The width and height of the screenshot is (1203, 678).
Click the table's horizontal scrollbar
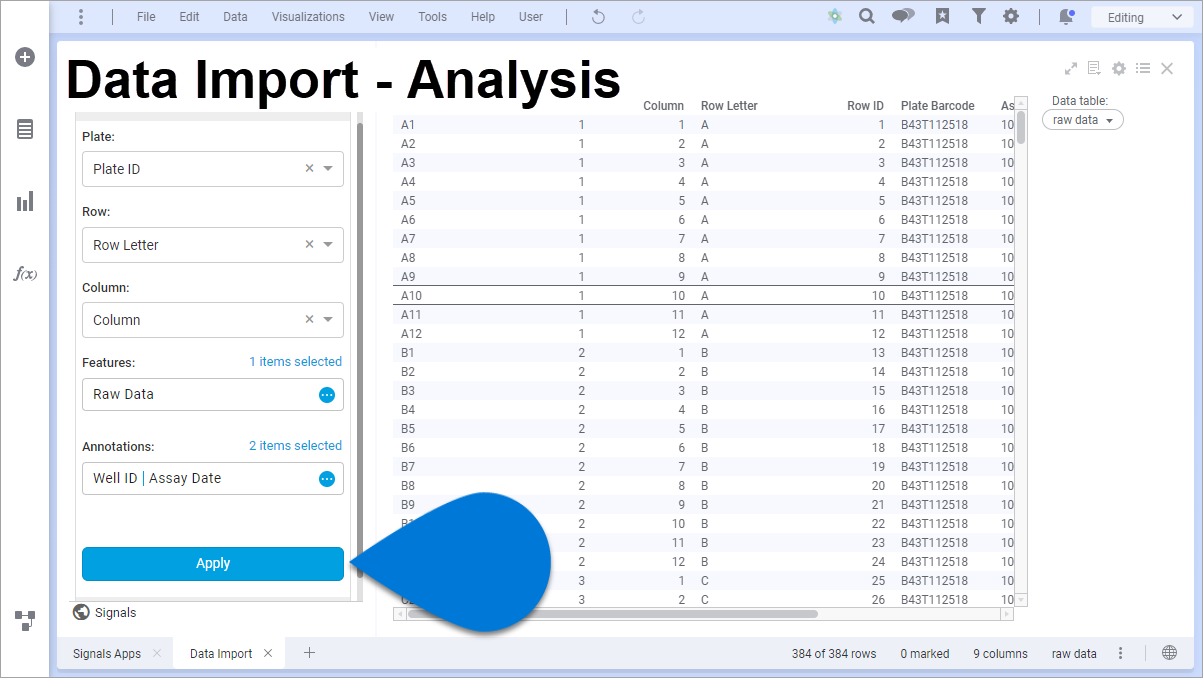click(613, 614)
